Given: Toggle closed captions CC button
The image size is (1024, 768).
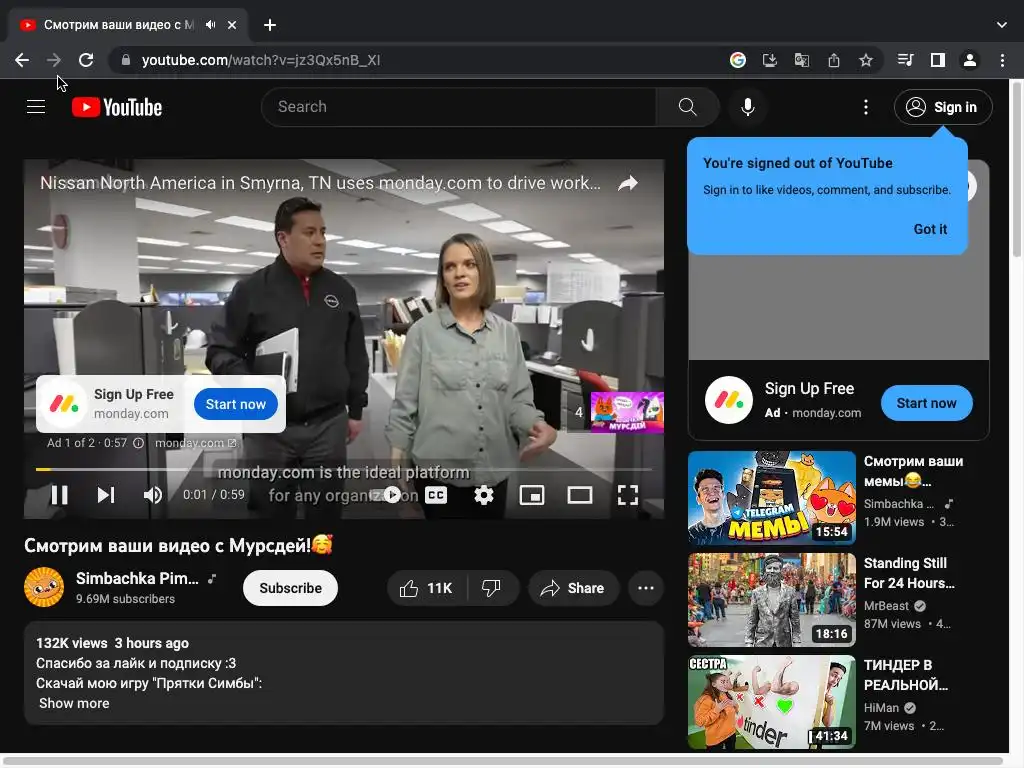Looking at the screenshot, I should [x=436, y=495].
